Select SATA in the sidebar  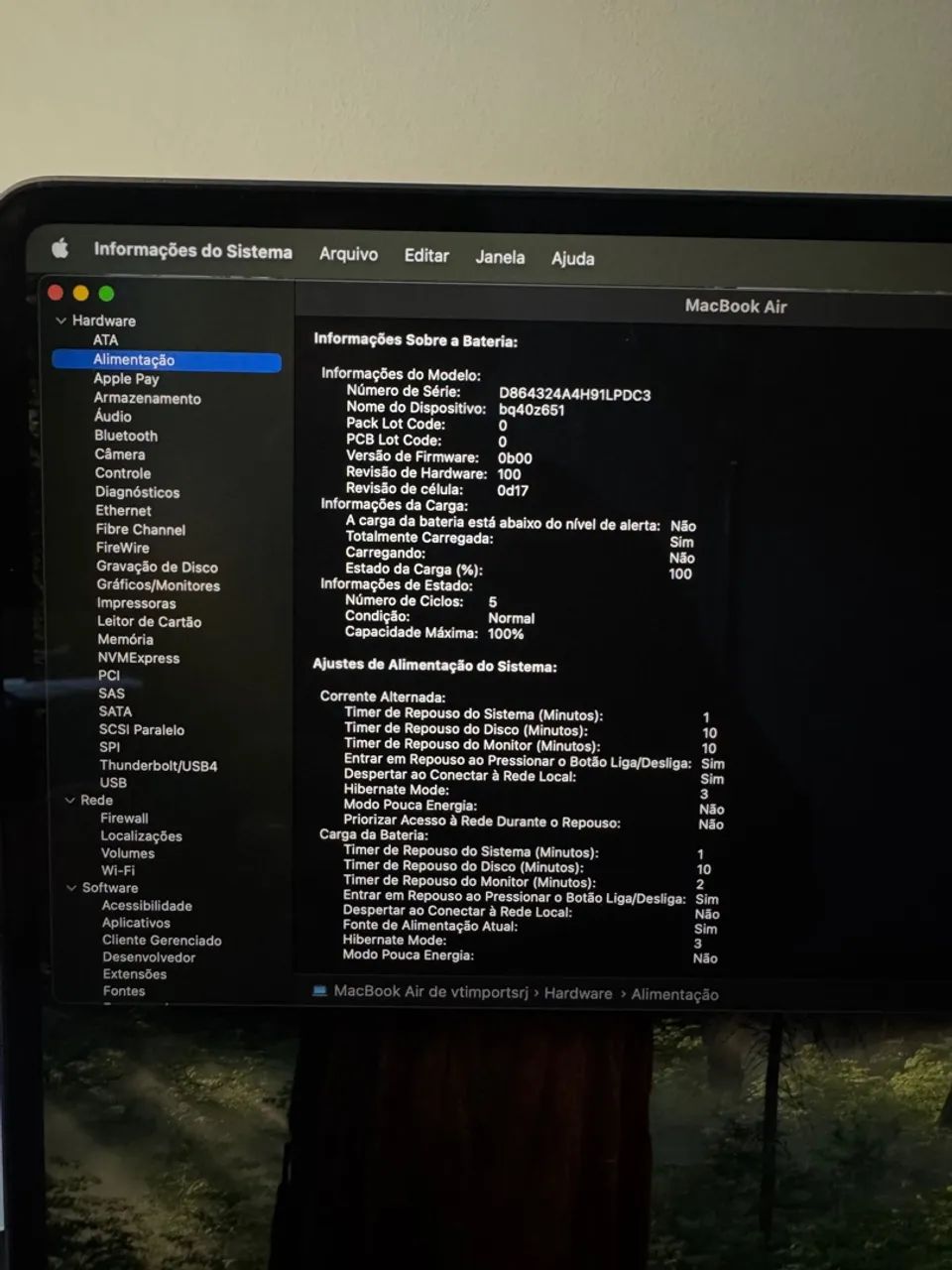115,711
